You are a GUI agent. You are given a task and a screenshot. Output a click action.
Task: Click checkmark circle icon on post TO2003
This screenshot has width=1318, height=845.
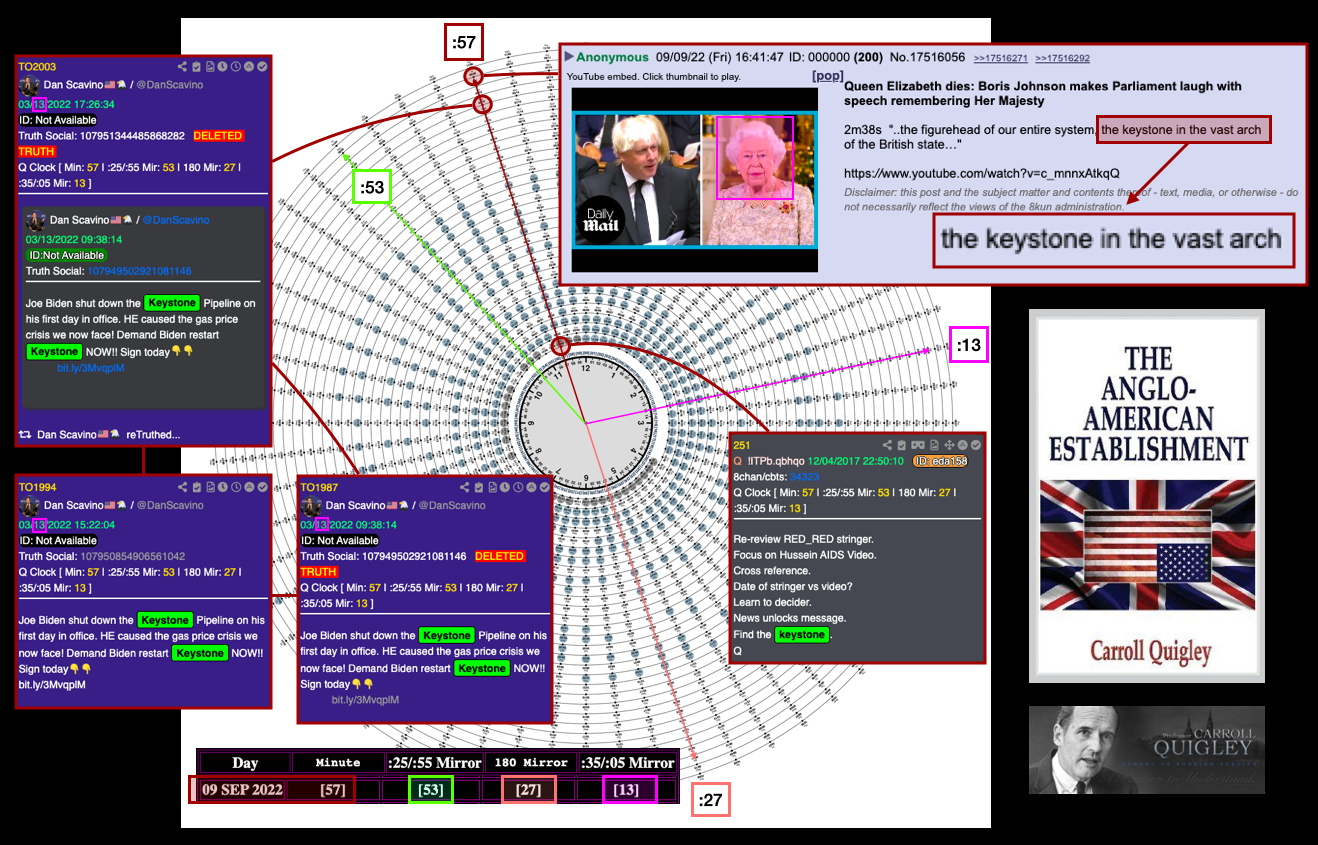(262, 67)
